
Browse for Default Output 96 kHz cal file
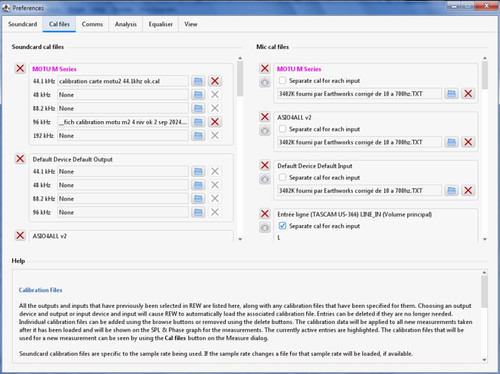(198, 212)
